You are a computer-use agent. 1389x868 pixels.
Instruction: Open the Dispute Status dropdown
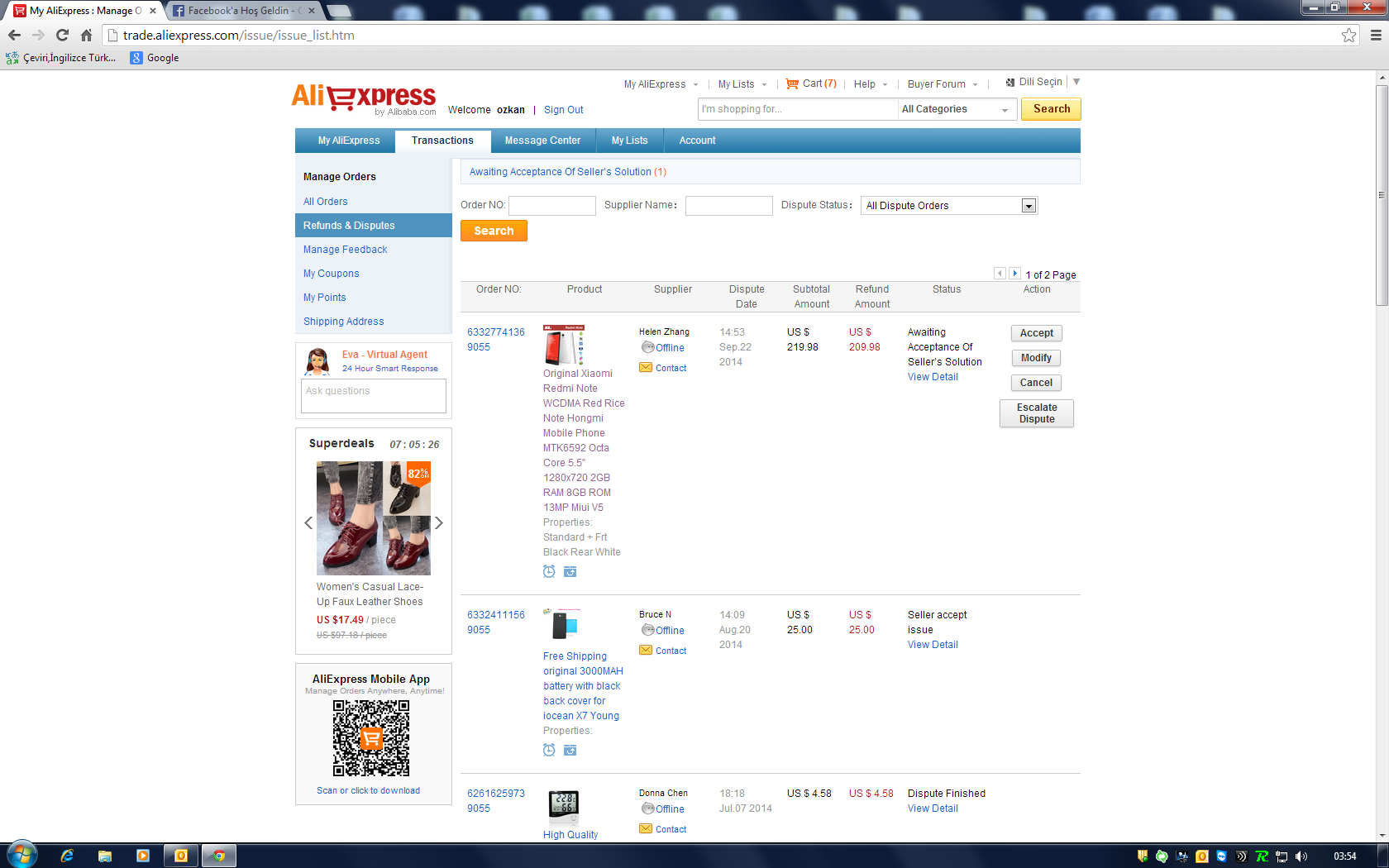pyautogui.click(x=949, y=206)
